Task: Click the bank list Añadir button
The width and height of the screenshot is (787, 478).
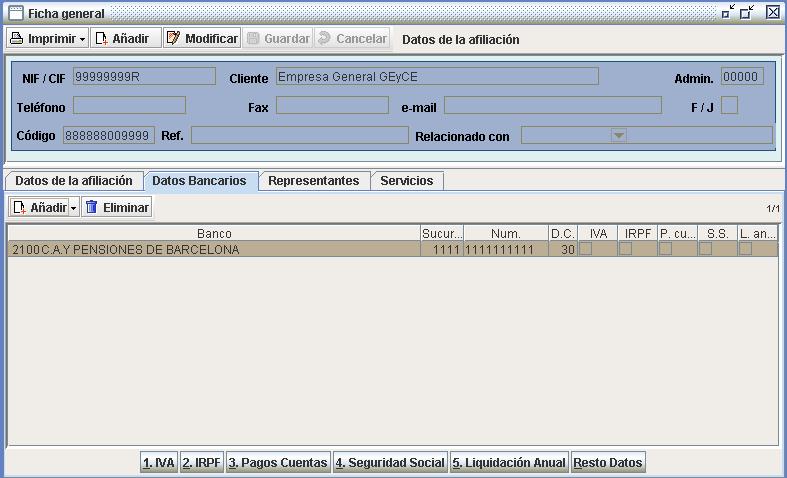Action: pyautogui.click(x=40, y=207)
